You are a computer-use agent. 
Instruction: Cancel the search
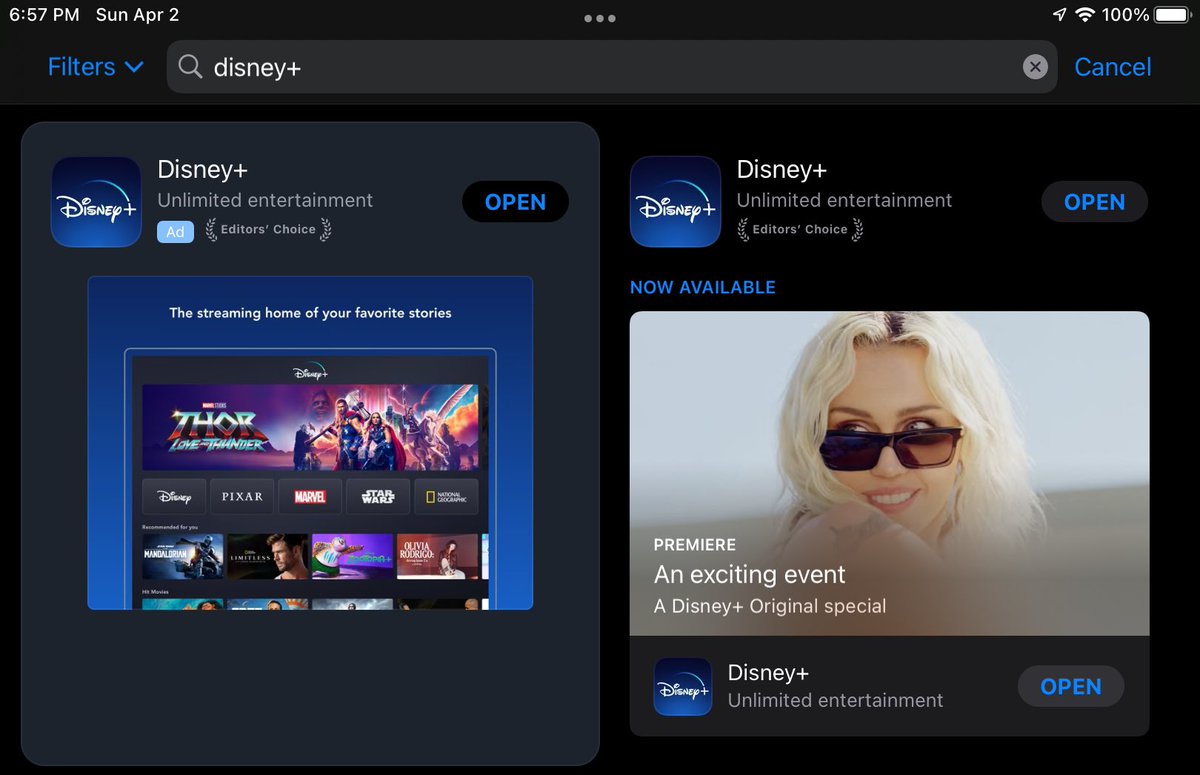click(1112, 67)
